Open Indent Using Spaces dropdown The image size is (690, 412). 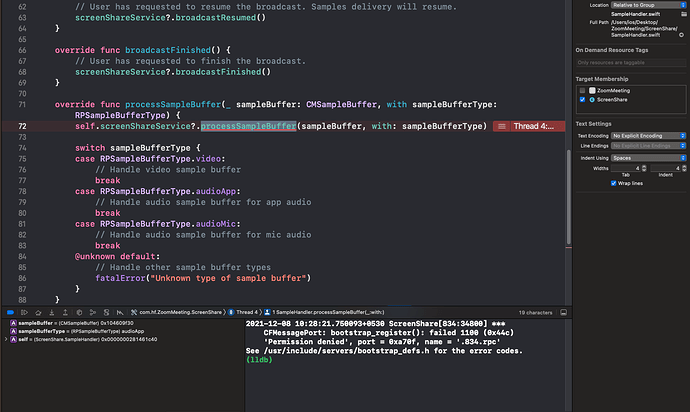648,158
